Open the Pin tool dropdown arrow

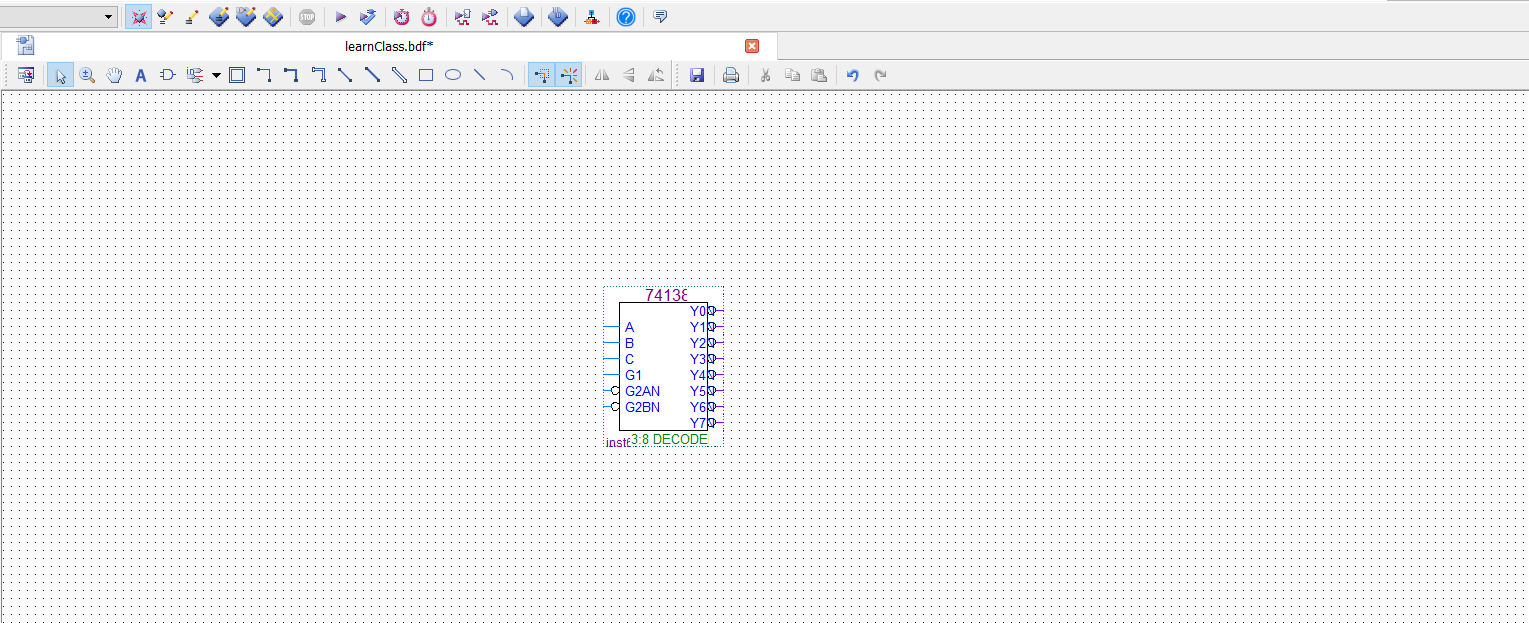pyautogui.click(x=216, y=75)
